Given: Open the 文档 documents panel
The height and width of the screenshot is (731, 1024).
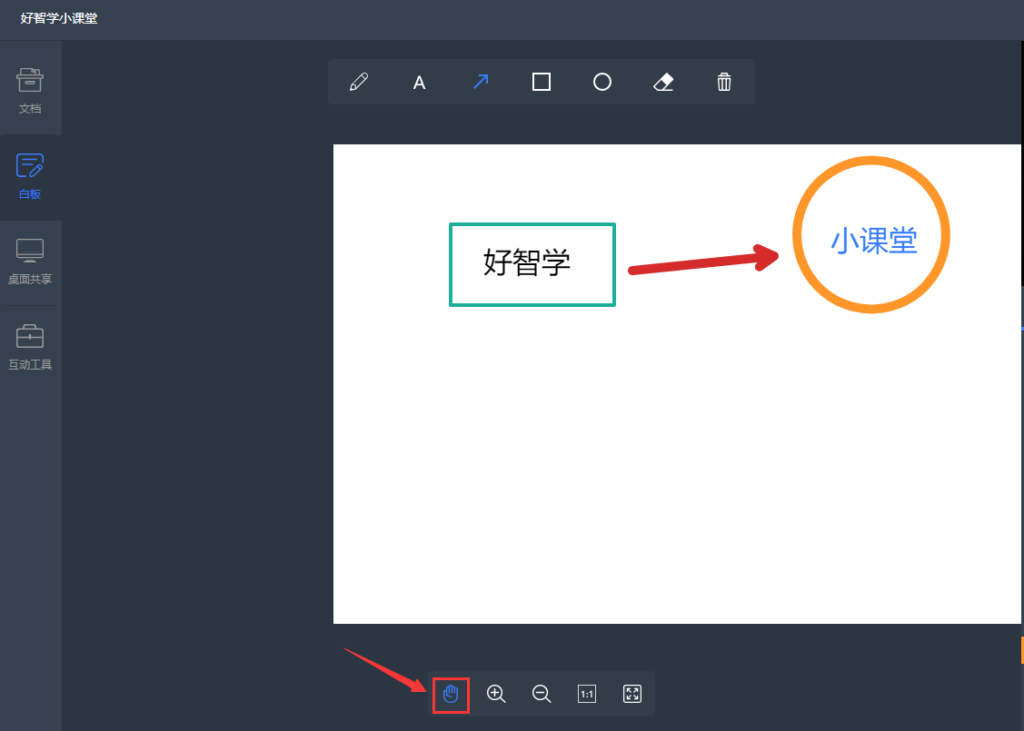Looking at the screenshot, I should point(30,91).
